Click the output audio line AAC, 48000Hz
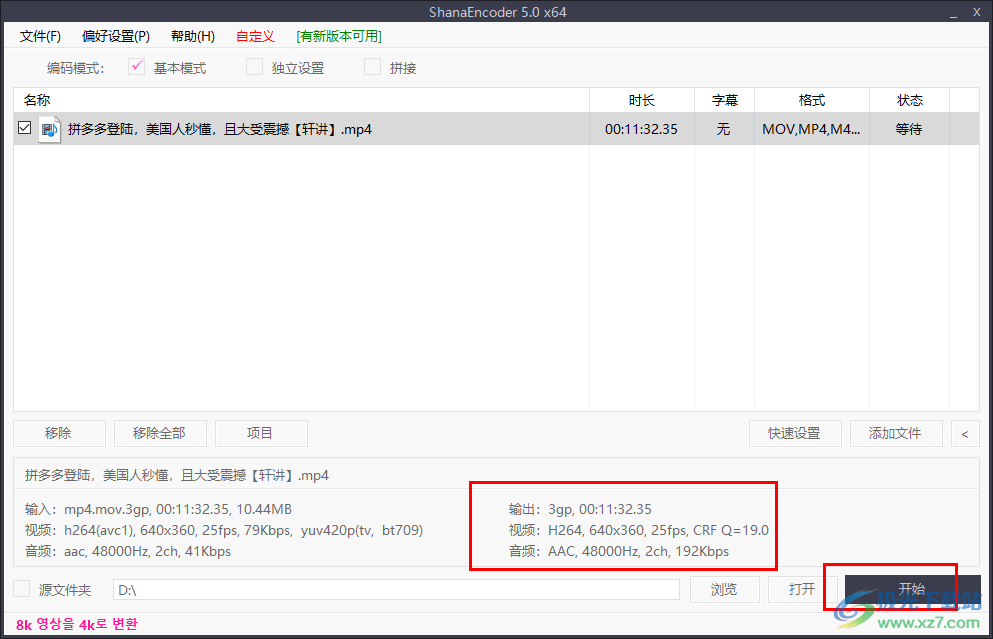The width and height of the screenshot is (993, 639). (x=618, y=551)
